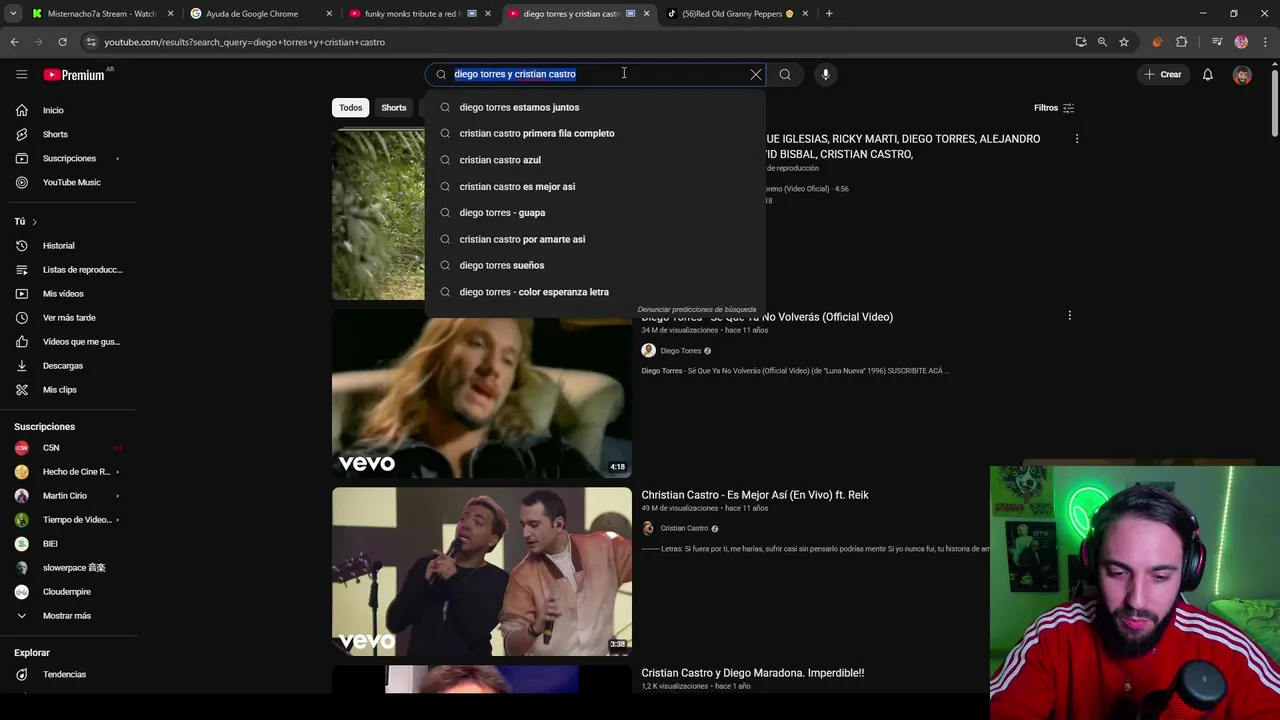Screen dimensions: 1280x720
Task: Expand the Tú section chevron
Action: point(34,221)
